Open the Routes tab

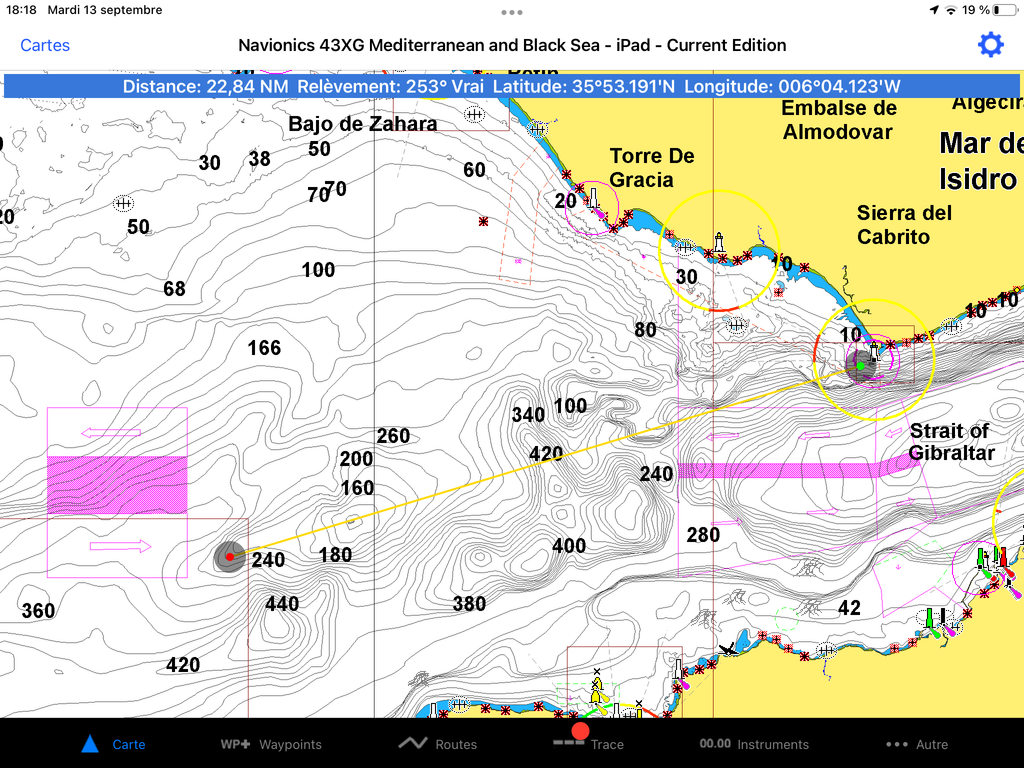438,744
